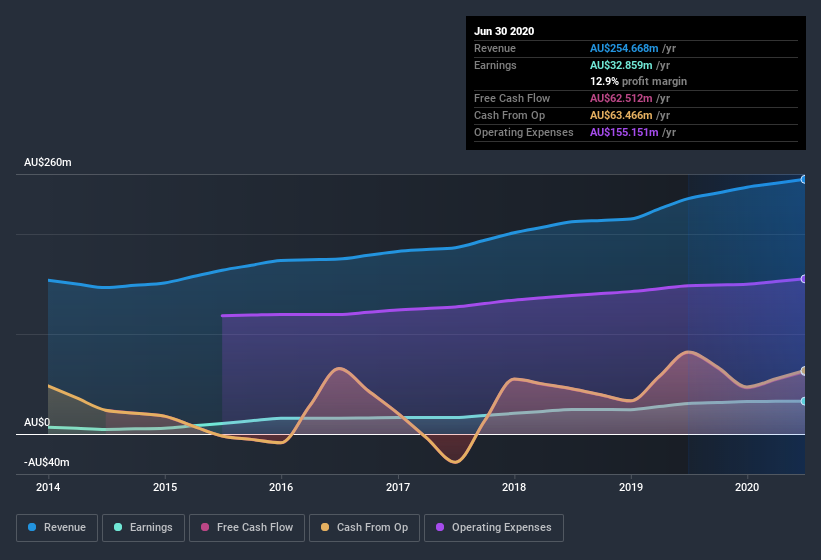Select the Operating Expenses purple endpoint marker
The height and width of the screenshot is (560, 821).
coord(804,279)
